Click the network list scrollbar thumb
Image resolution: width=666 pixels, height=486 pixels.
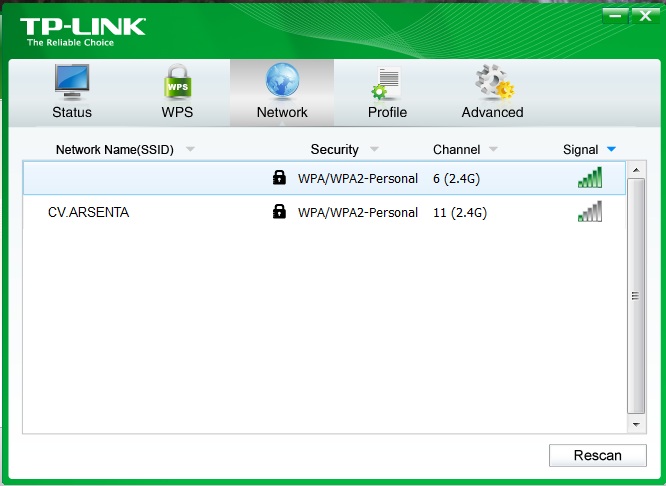click(x=636, y=296)
